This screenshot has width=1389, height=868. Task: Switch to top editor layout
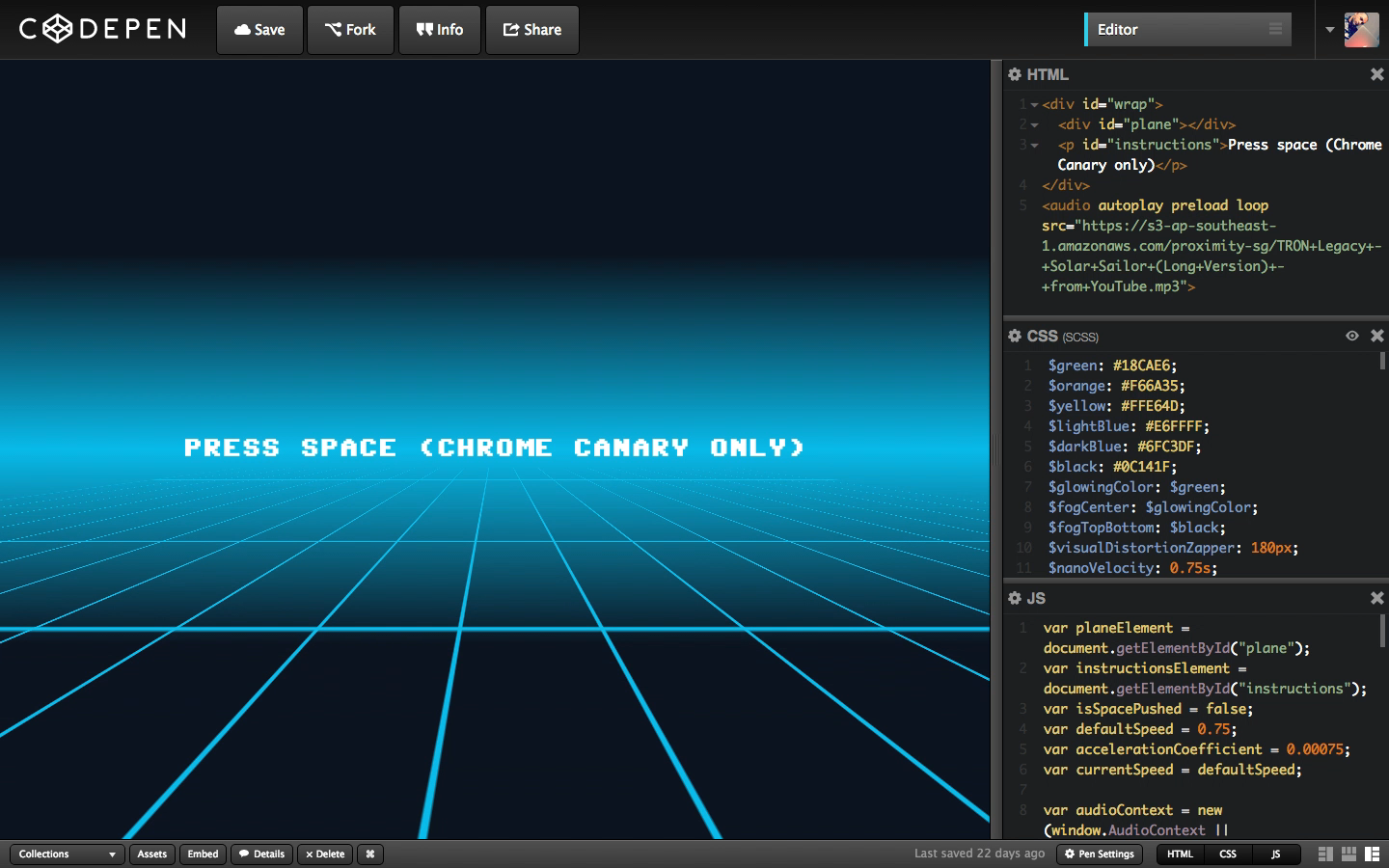(x=1348, y=854)
